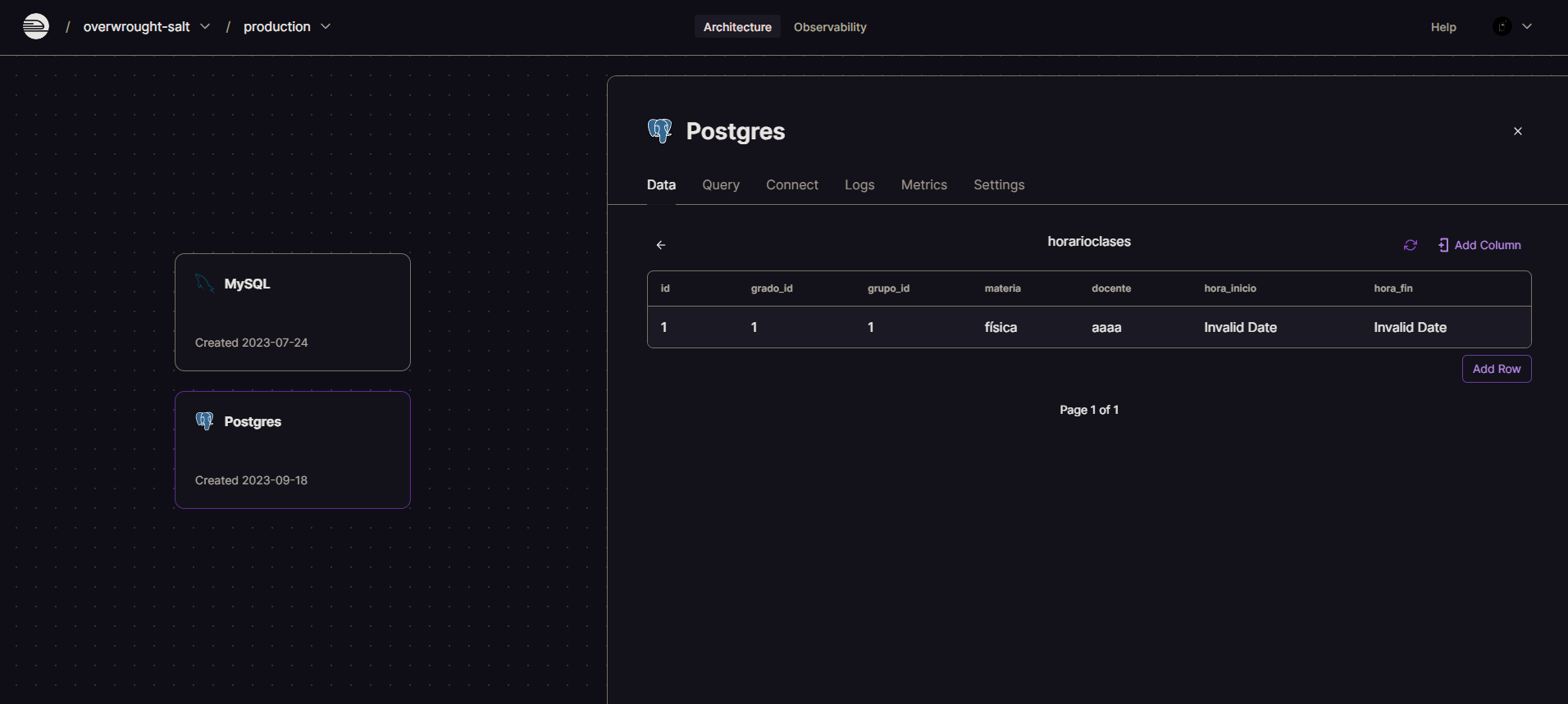Click the Postgres panel title

[736, 131]
